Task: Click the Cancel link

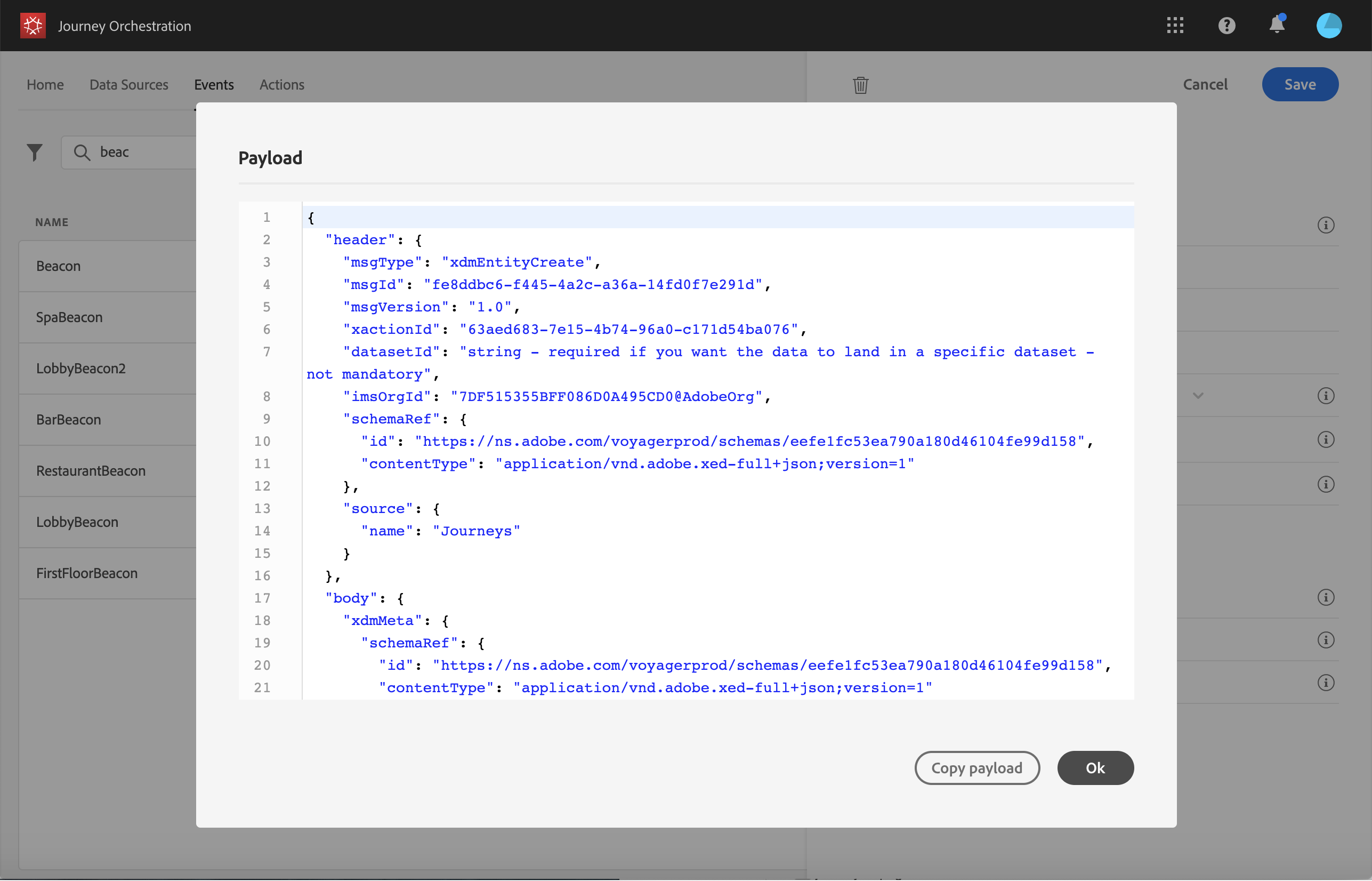Action: (x=1205, y=85)
